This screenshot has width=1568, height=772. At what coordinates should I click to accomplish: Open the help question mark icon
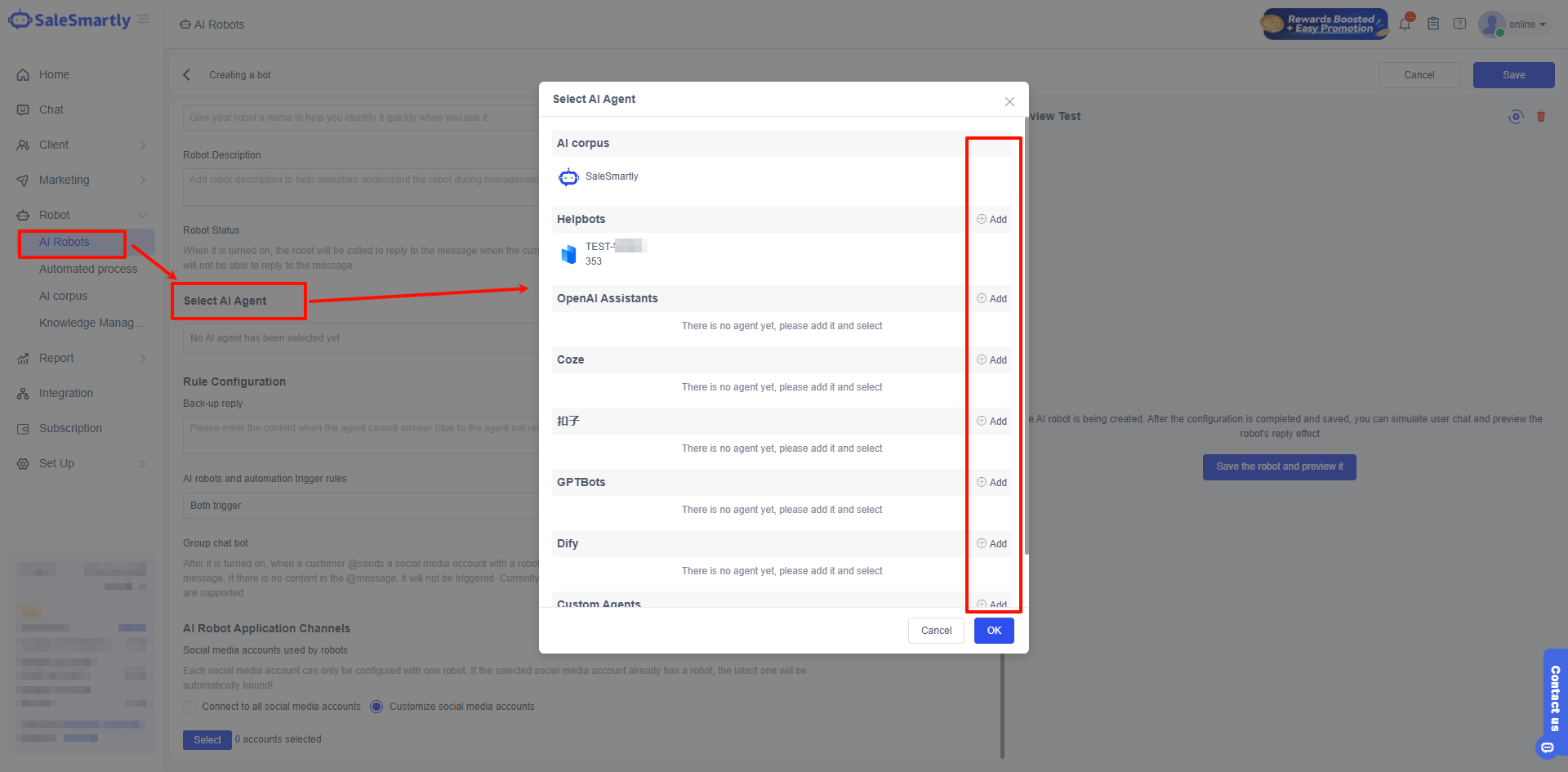click(x=1461, y=24)
